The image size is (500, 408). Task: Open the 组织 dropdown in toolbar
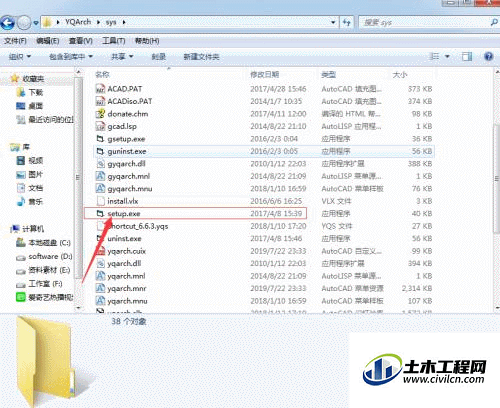coord(20,57)
